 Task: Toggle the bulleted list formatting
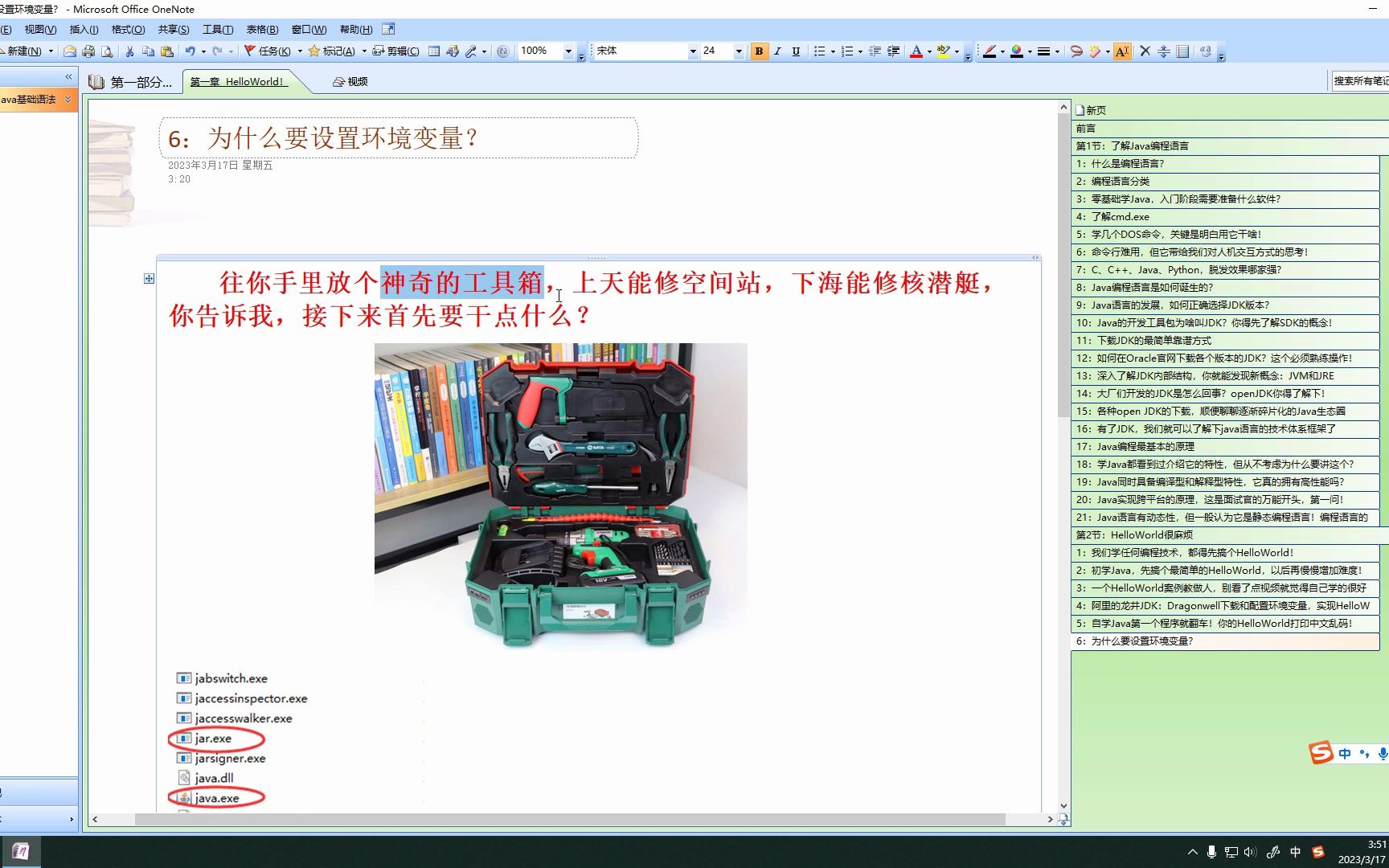point(819,51)
